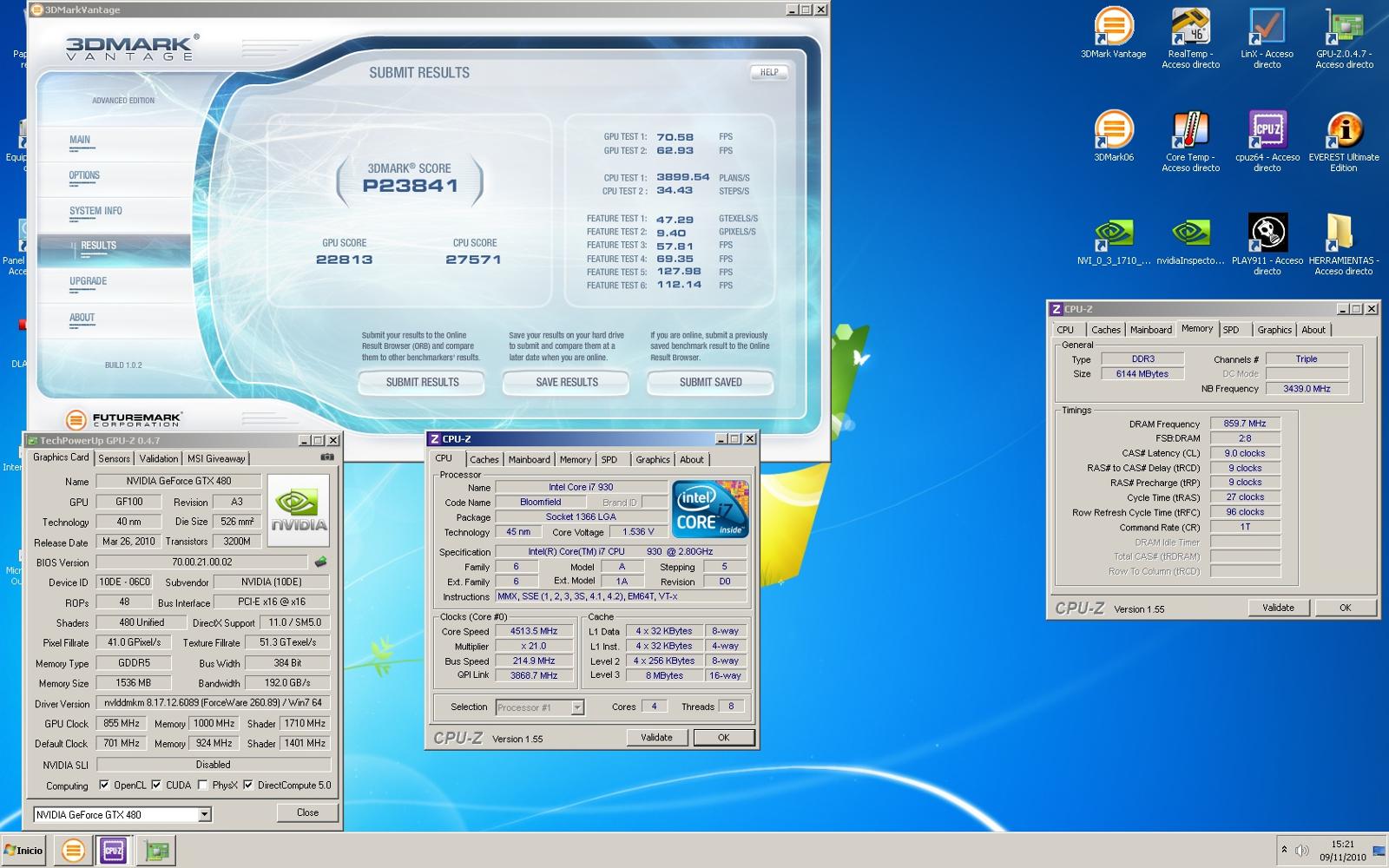This screenshot has width=1389, height=868.
Task: Click GPU-Z Name field GeForce GTX 480
Action: click(178, 481)
